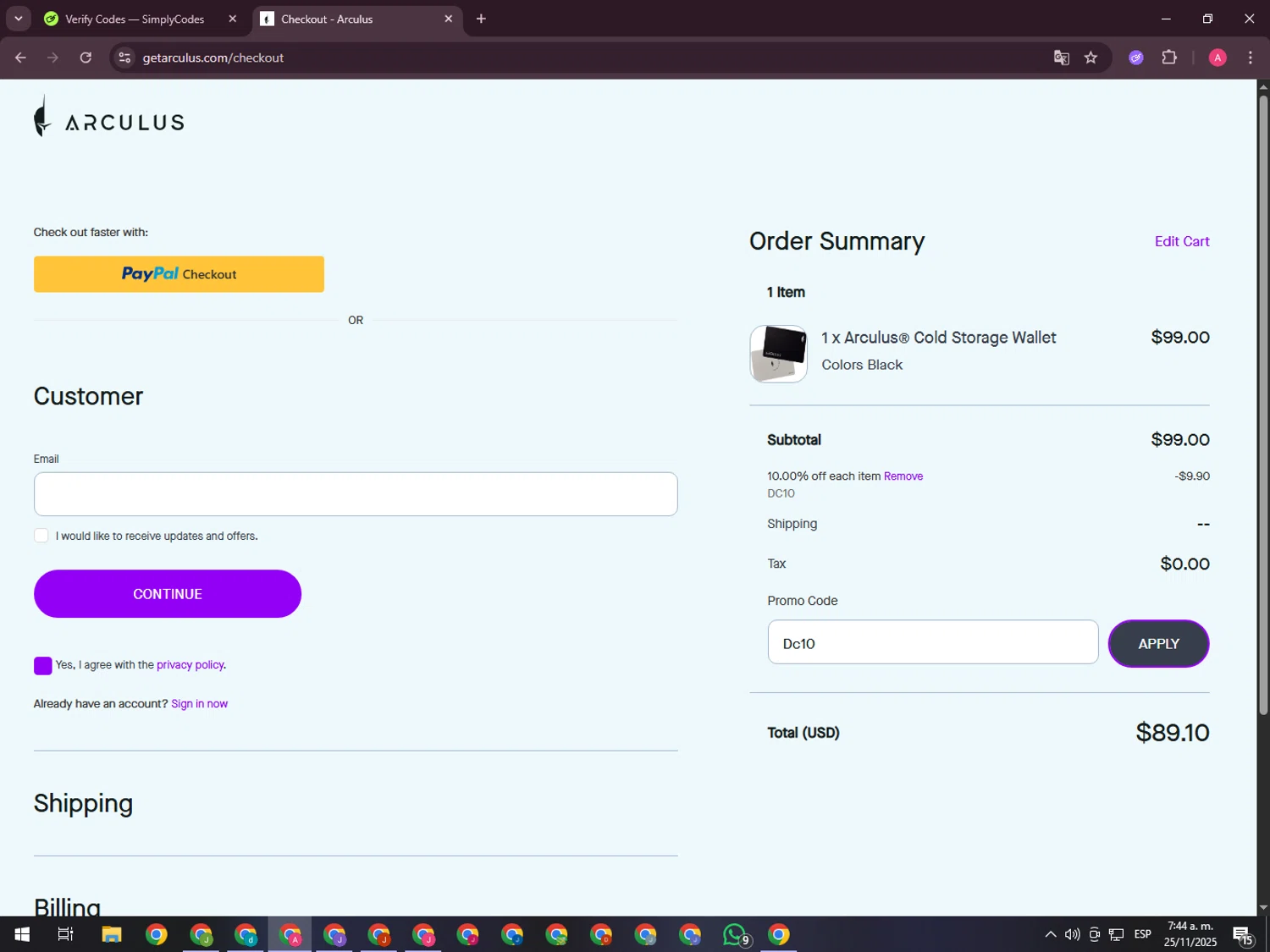This screenshot has height=952, width=1270.
Task: Open the Google Translate page icon
Action: pos(1061,58)
